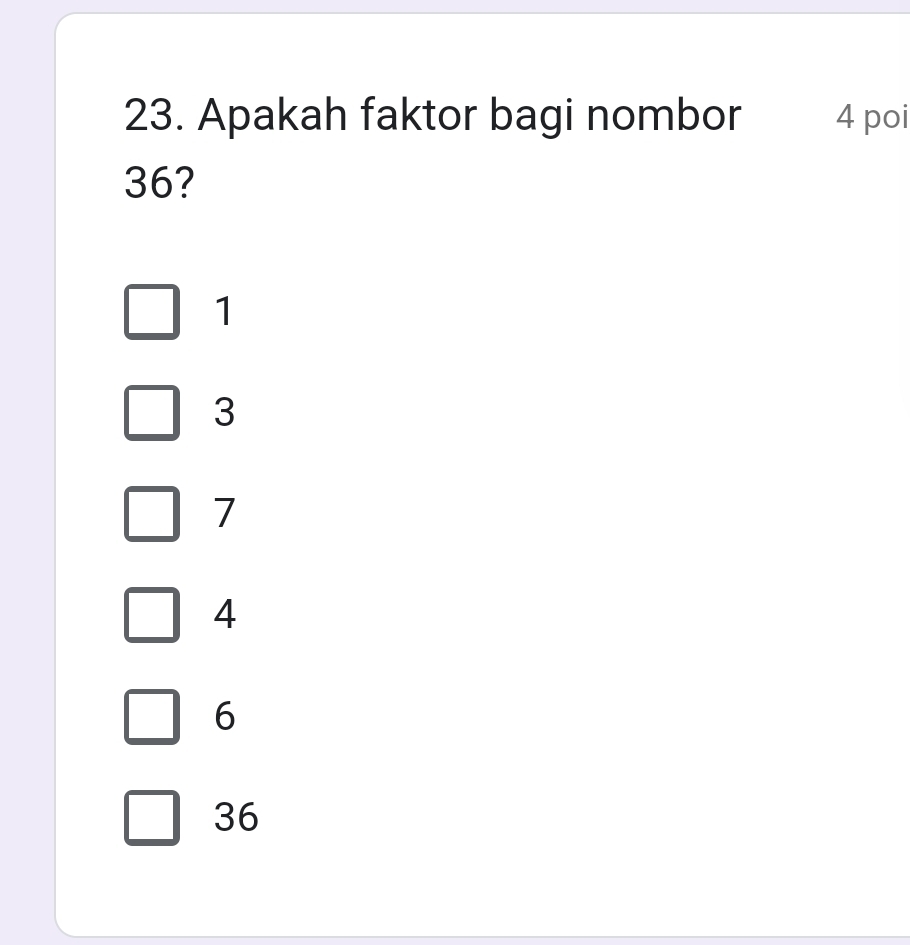Select answer 6 by clicking its label

224,716
